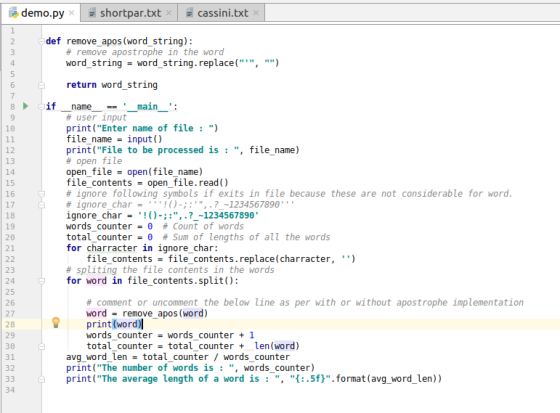The image size is (560, 413).
Task: Click the fold end marker at line 30
Action: (41, 347)
